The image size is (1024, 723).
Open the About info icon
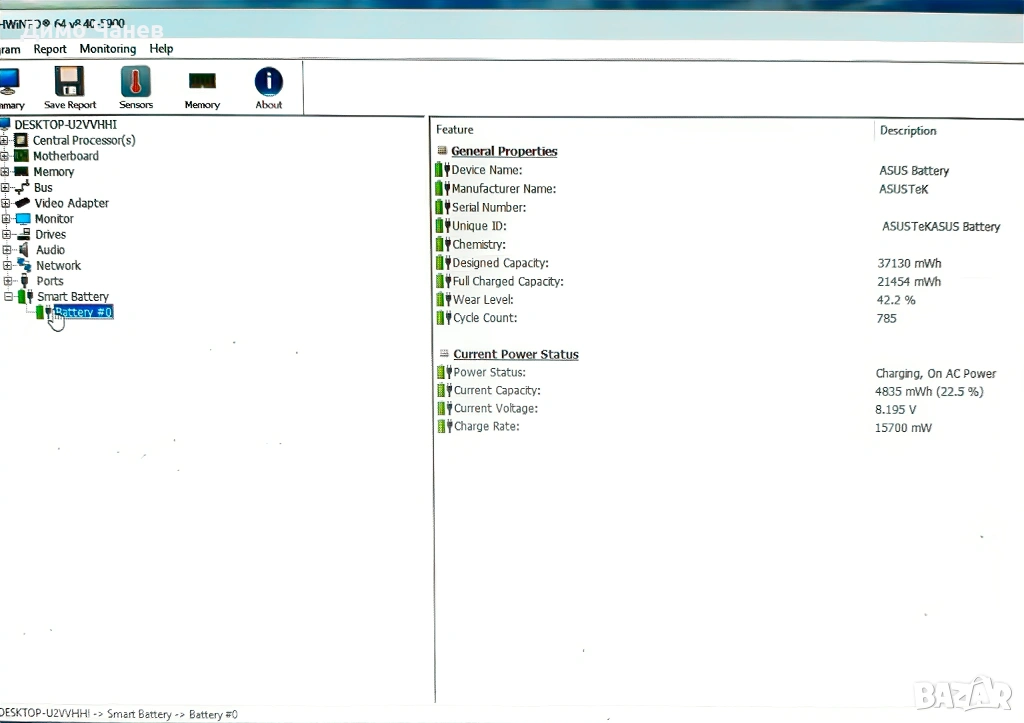(x=268, y=83)
